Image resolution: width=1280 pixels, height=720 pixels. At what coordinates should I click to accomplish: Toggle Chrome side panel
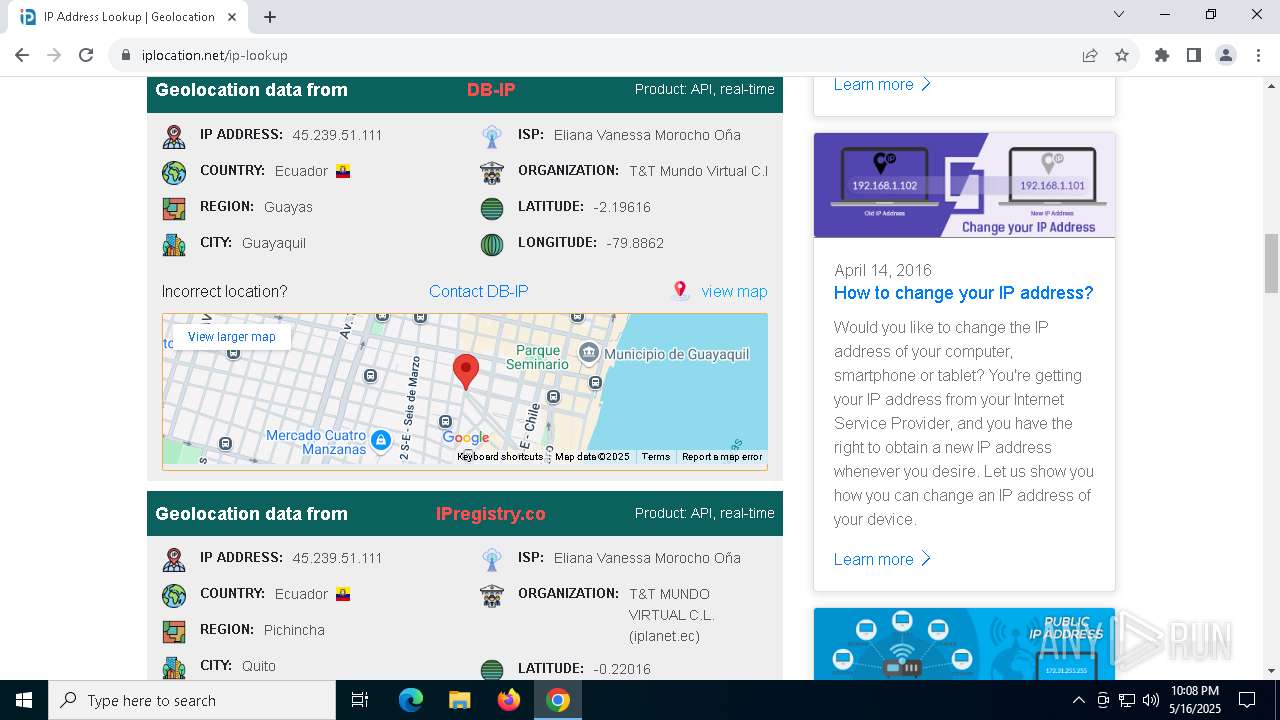(x=1194, y=55)
